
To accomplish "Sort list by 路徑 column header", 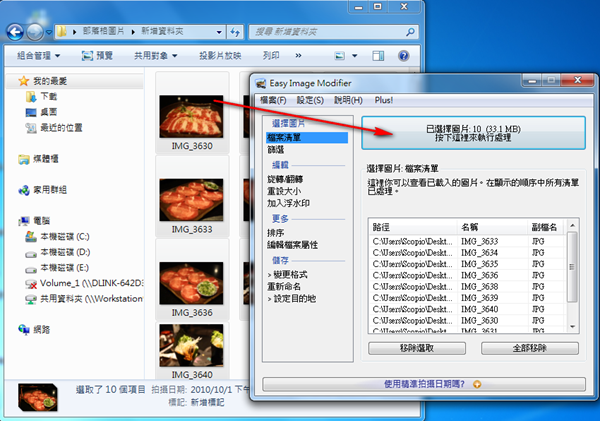I will [x=413, y=227].
